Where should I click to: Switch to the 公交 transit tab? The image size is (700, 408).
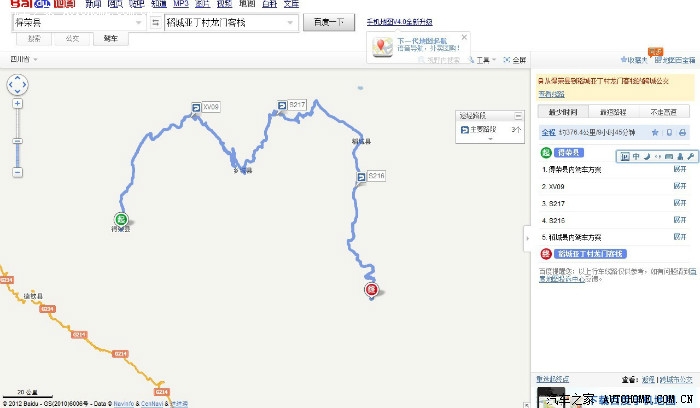pyautogui.click(x=72, y=38)
